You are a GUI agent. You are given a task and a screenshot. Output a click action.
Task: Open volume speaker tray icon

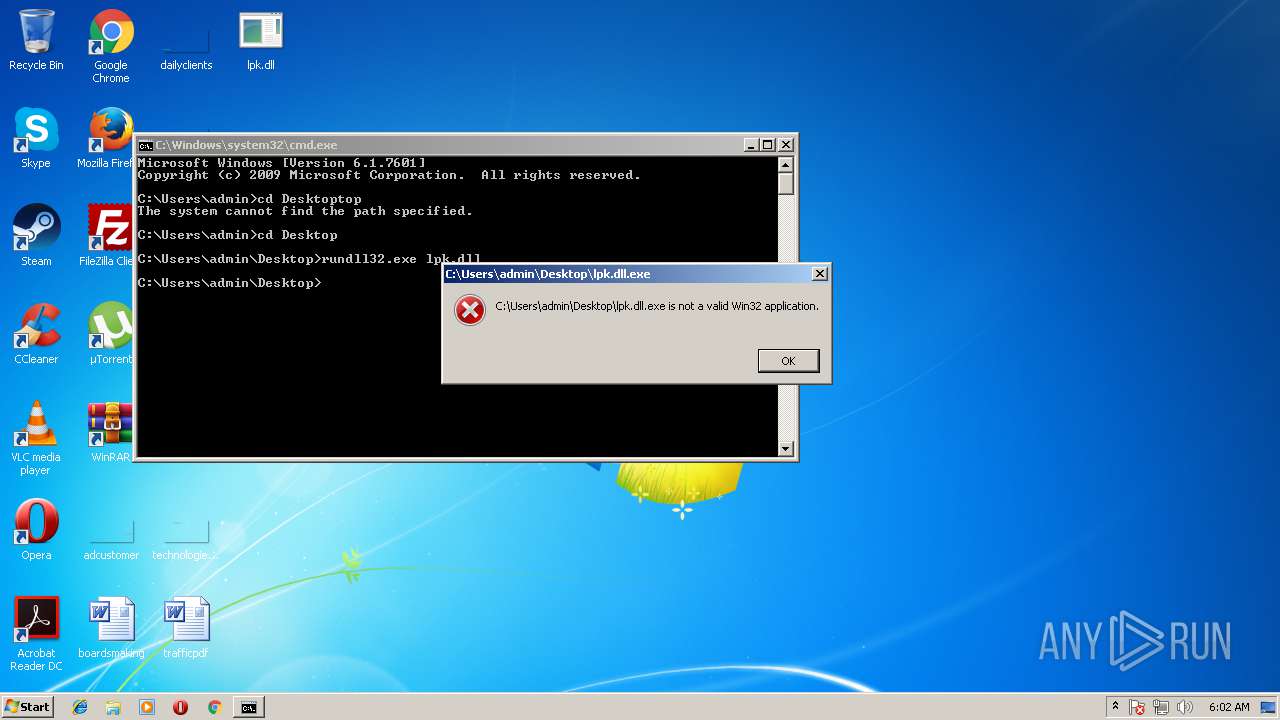pos(1185,707)
